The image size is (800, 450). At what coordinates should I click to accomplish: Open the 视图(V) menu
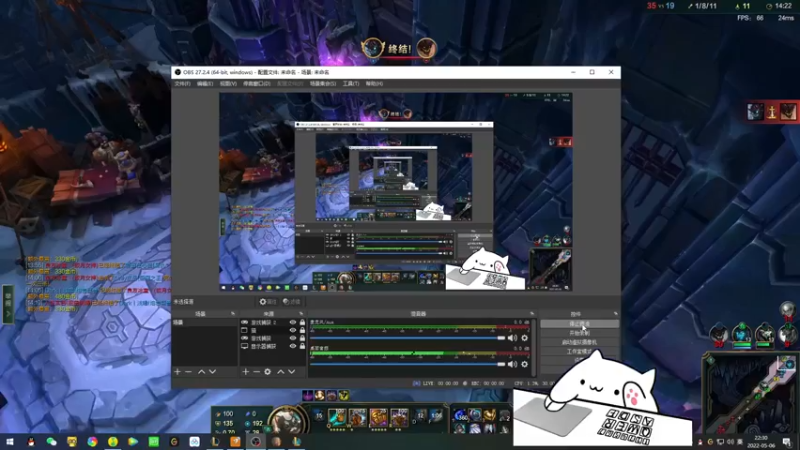(x=228, y=84)
